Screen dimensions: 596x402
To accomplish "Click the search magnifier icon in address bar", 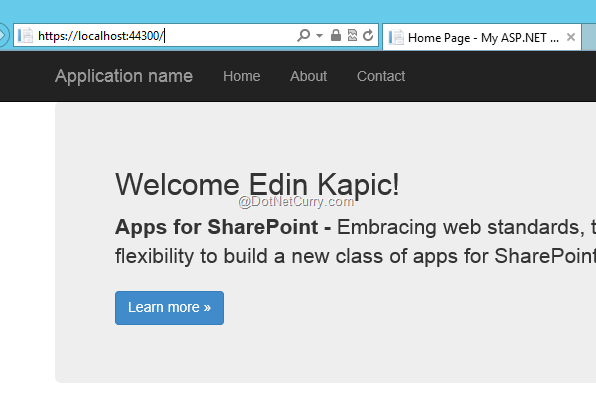I will coord(303,36).
